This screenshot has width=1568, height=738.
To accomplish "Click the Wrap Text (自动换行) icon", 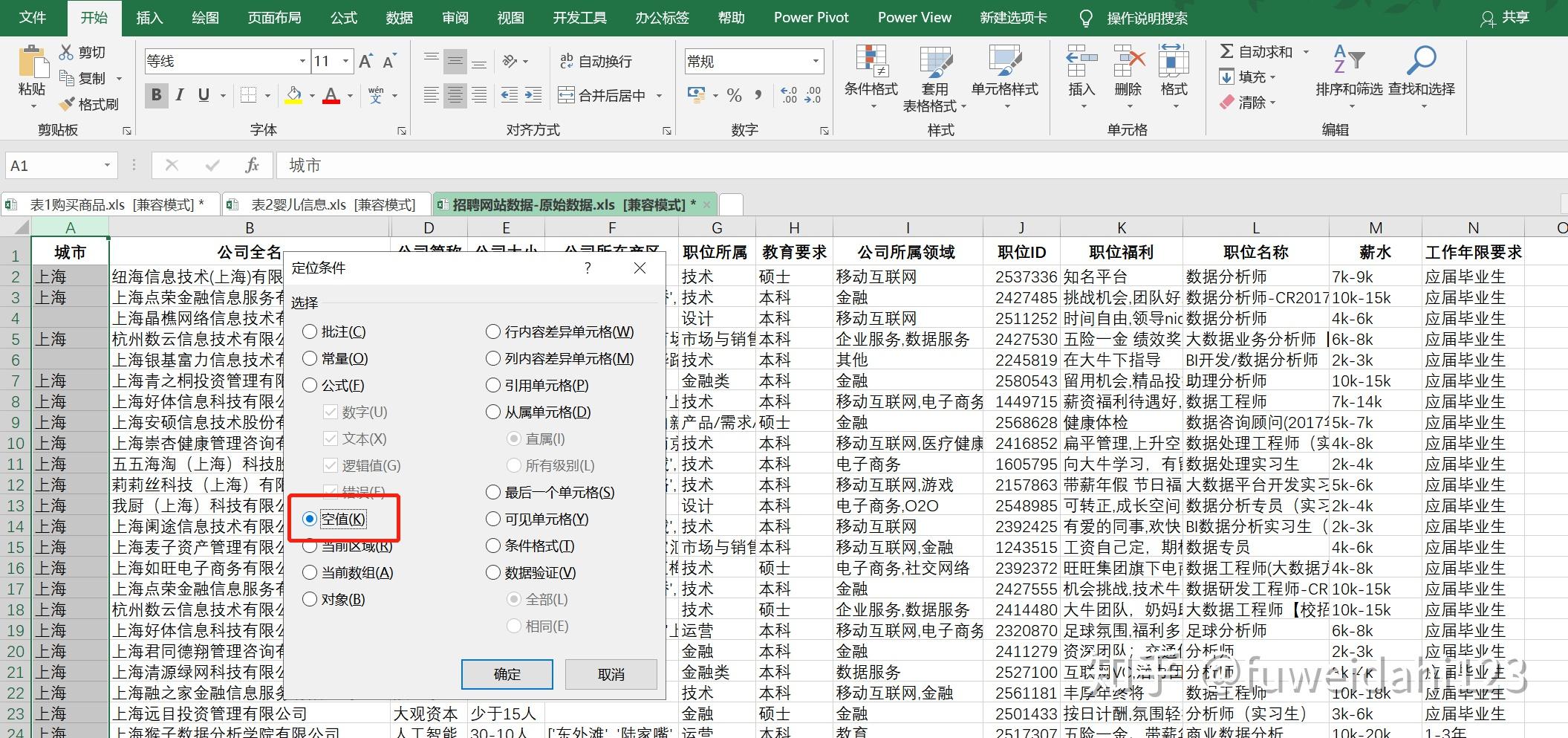I will [567, 61].
